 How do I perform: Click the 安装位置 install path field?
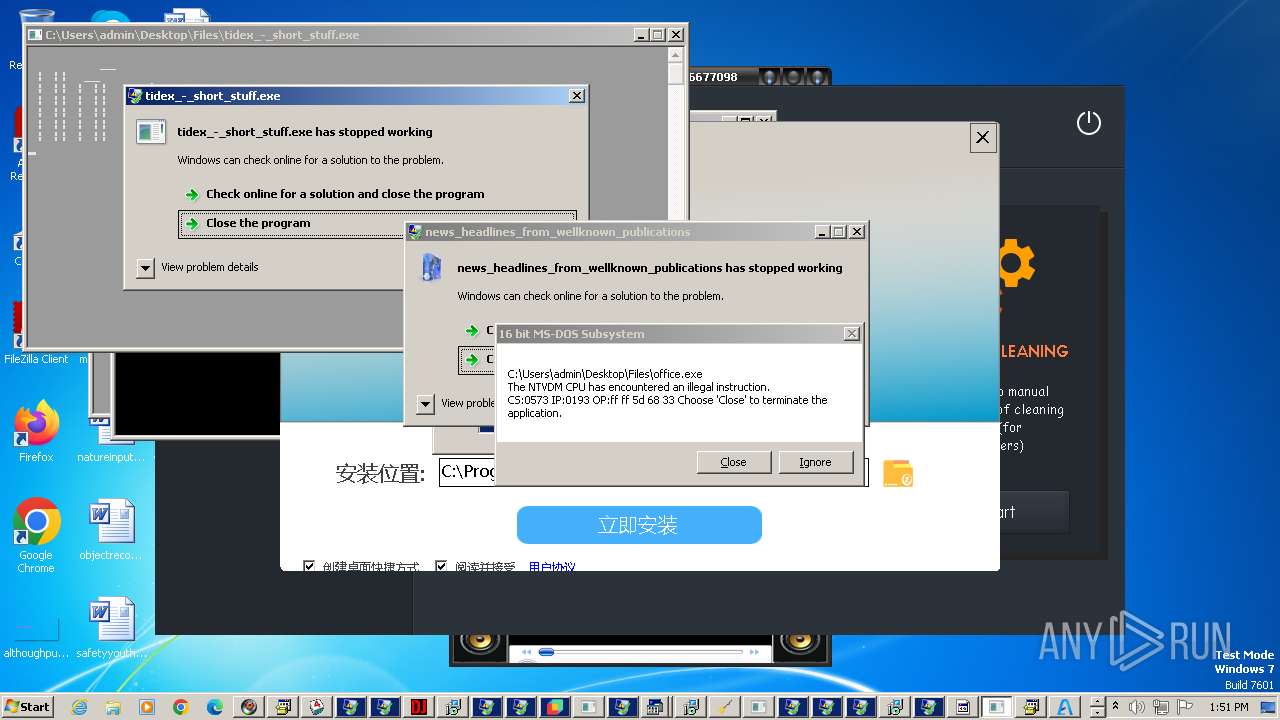(x=467, y=473)
